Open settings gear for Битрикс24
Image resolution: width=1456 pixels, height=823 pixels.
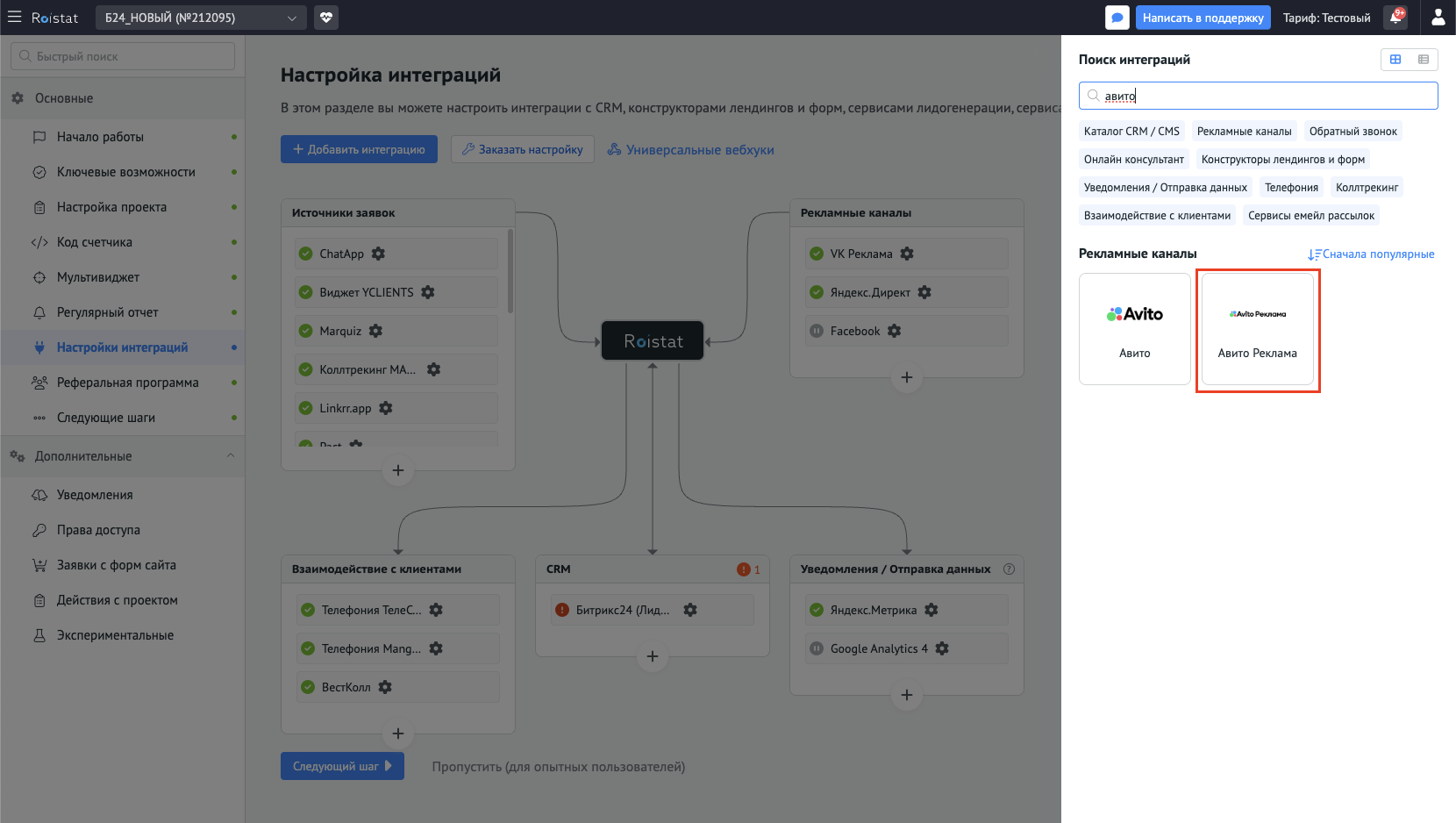(x=690, y=610)
